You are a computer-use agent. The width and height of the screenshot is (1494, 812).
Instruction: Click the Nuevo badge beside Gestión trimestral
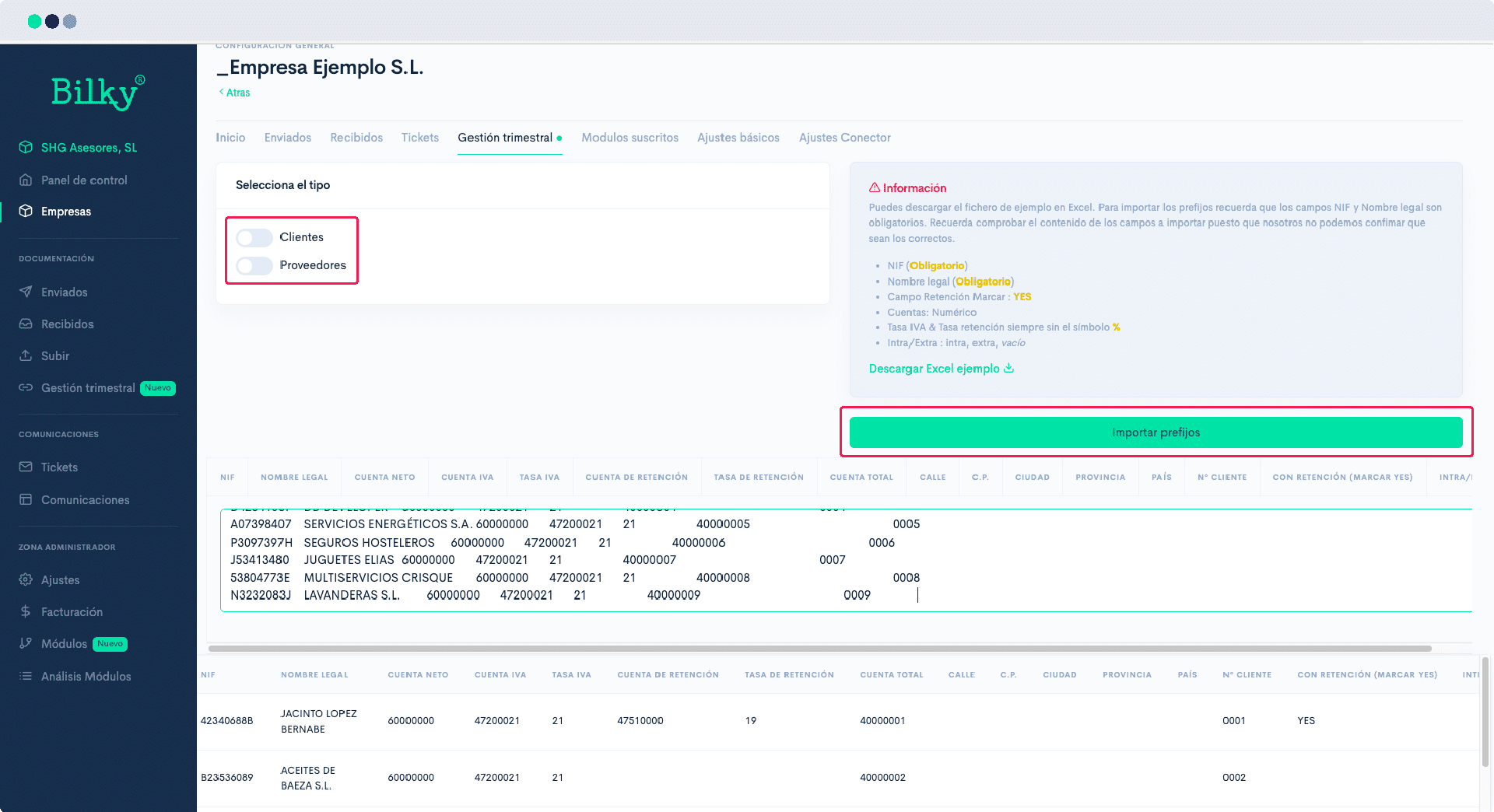[x=158, y=388]
